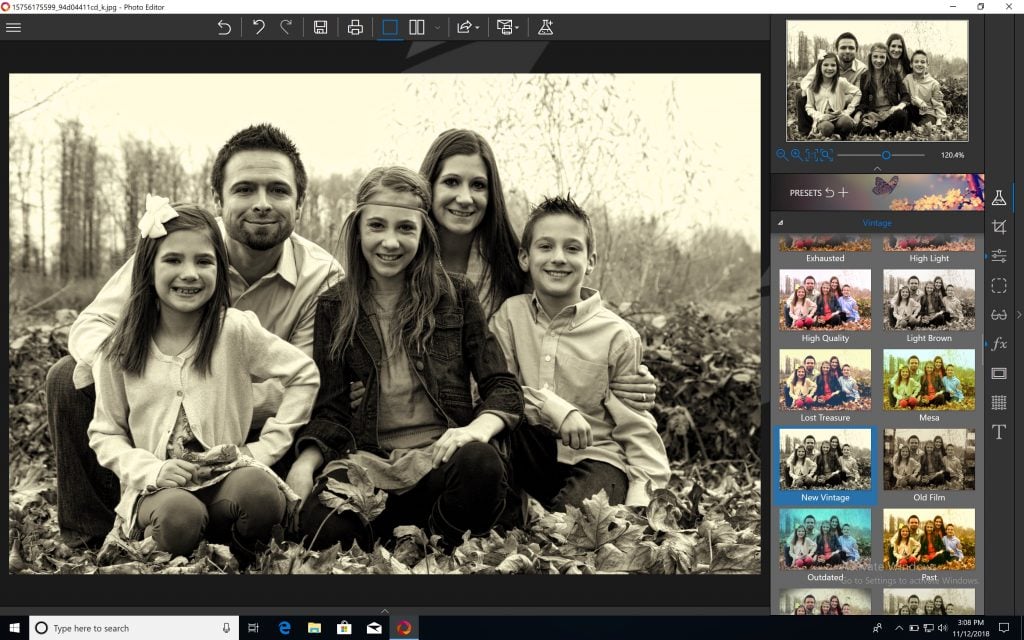
Task: Open the glasses retouch tool
Action: 999,315
